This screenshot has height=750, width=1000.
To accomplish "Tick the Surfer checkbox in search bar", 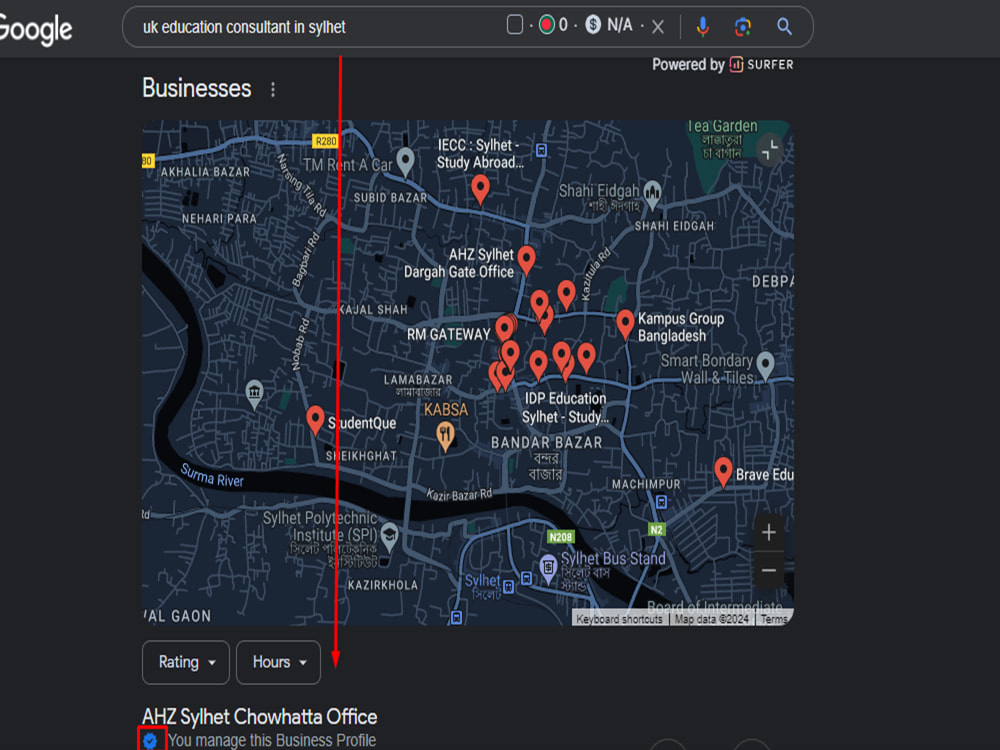I will [x=515, y=25].
